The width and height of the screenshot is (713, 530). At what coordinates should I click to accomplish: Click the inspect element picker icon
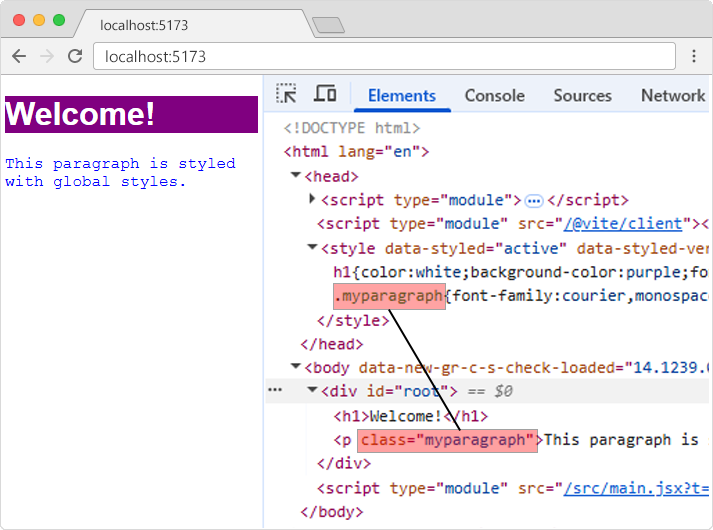tap(287, 94)
